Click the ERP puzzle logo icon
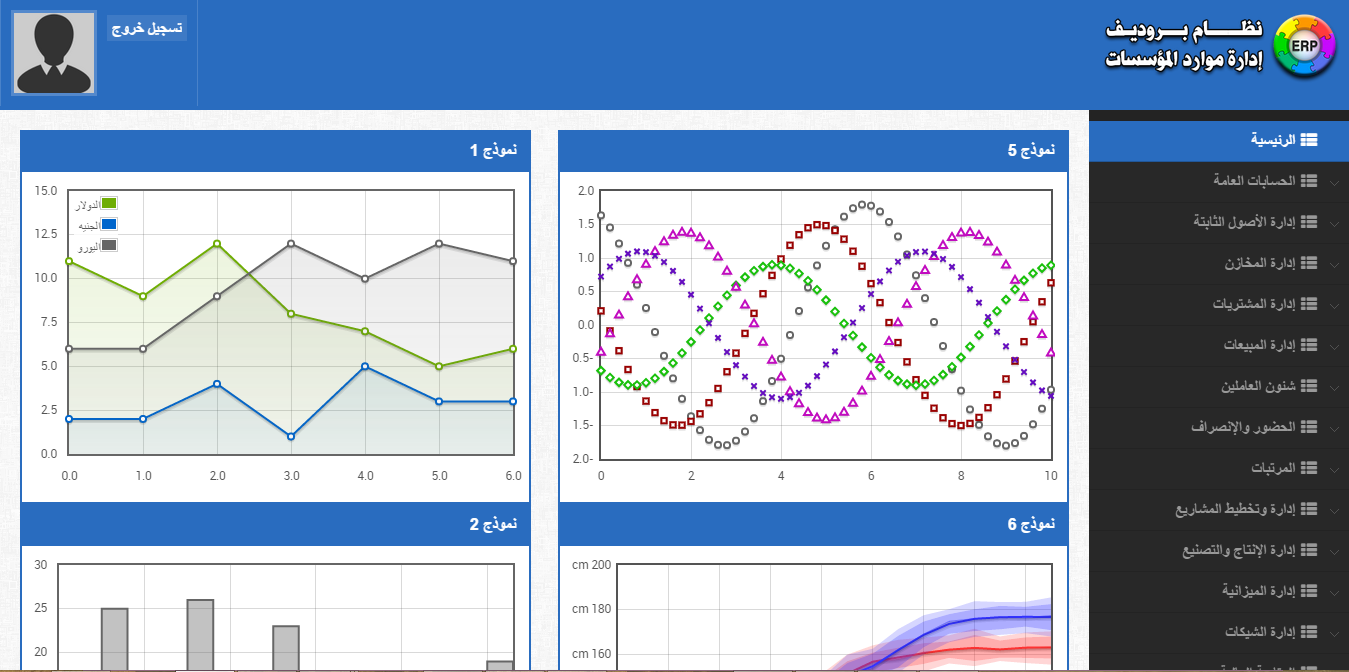 (x=1305, y=46)
